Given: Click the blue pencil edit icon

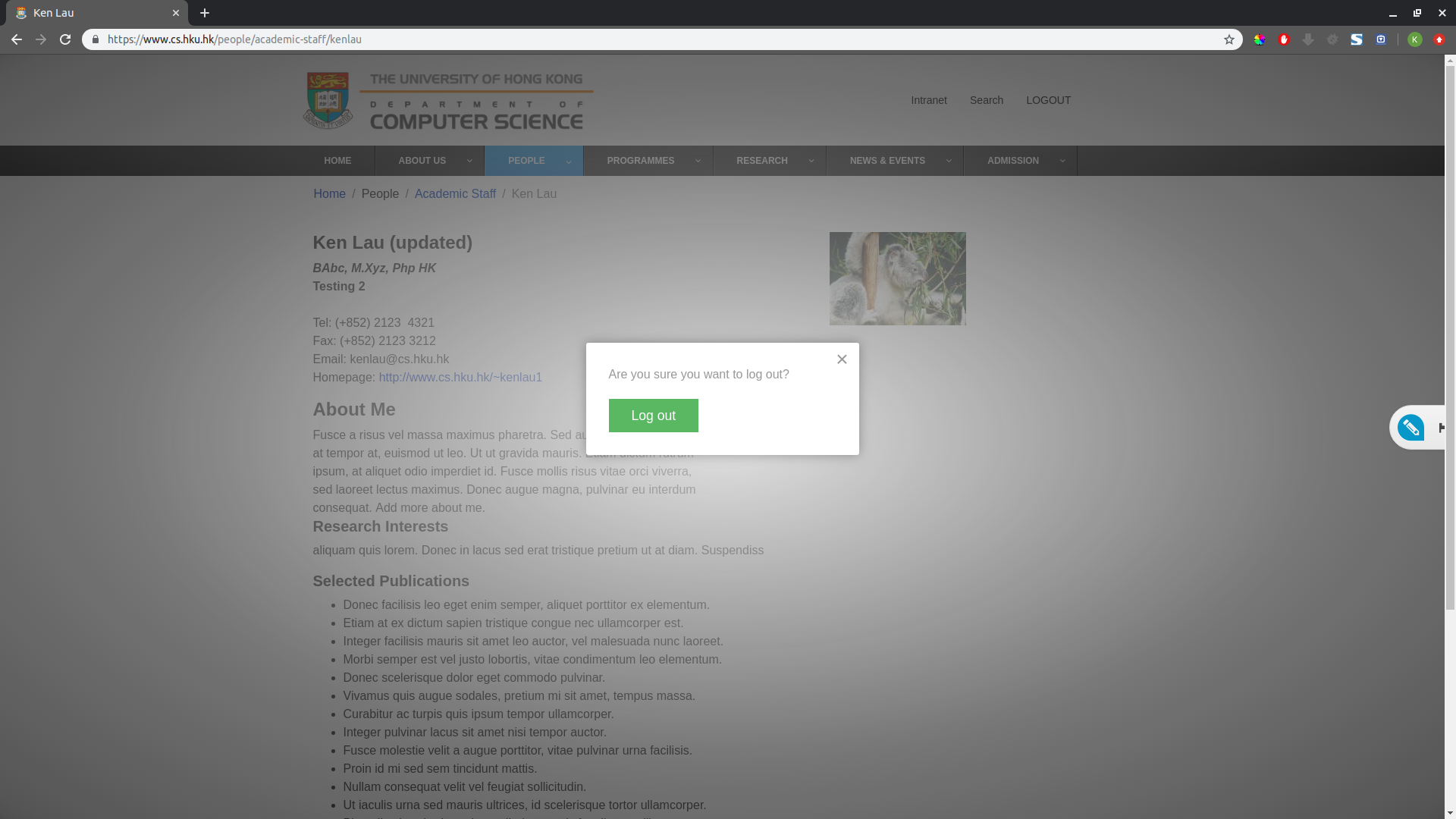Looking at the screenshot, I should click(x=1411, y=428).
